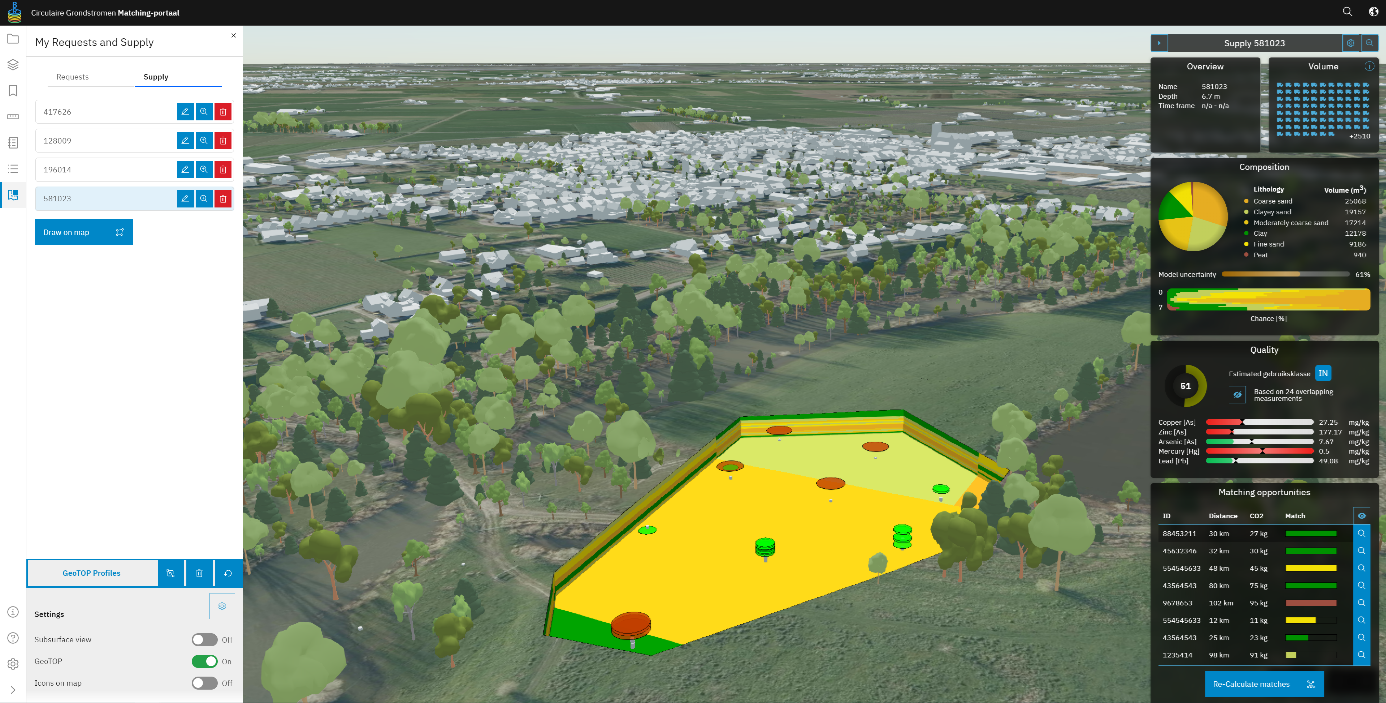Expand the left sidebar with chevron
Screen dimensions: 1386x703
click(x=13, y=689)
